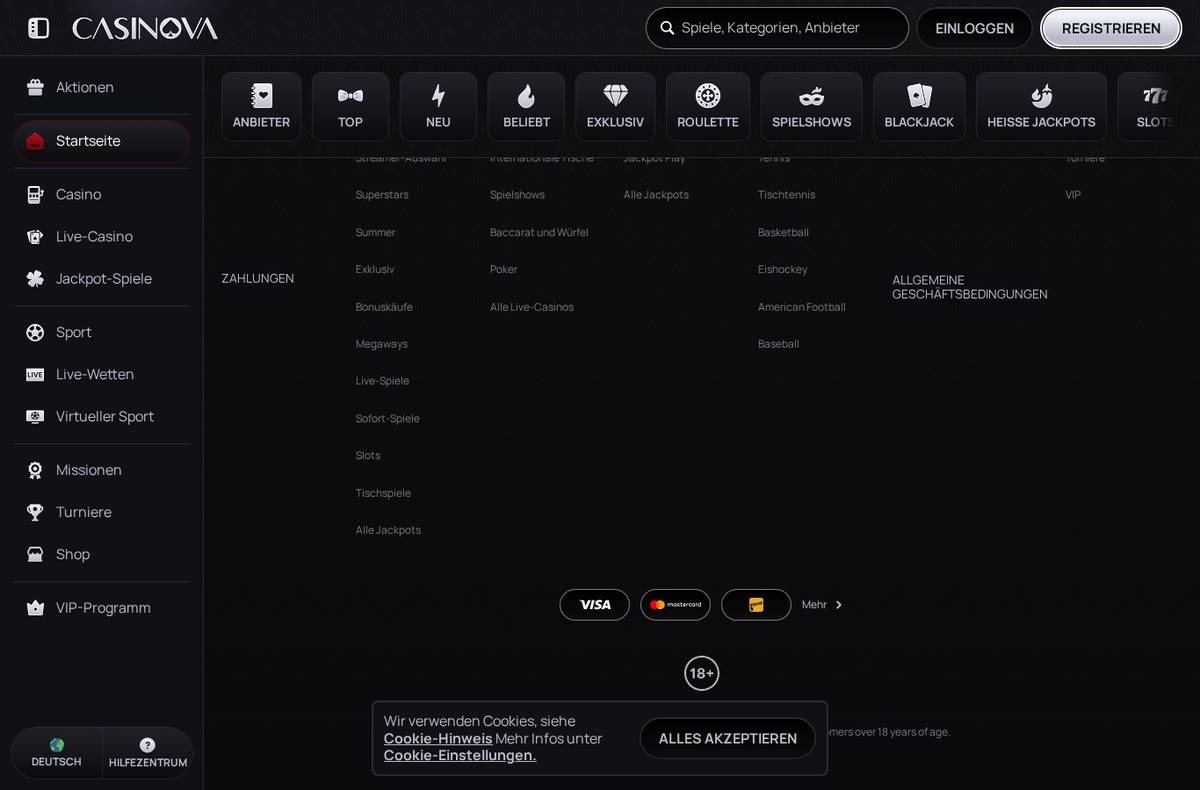The height and width of the screenshot is (790, 1200).
Task: Click the Megaways footer link
Action: (x=382, y=344)
